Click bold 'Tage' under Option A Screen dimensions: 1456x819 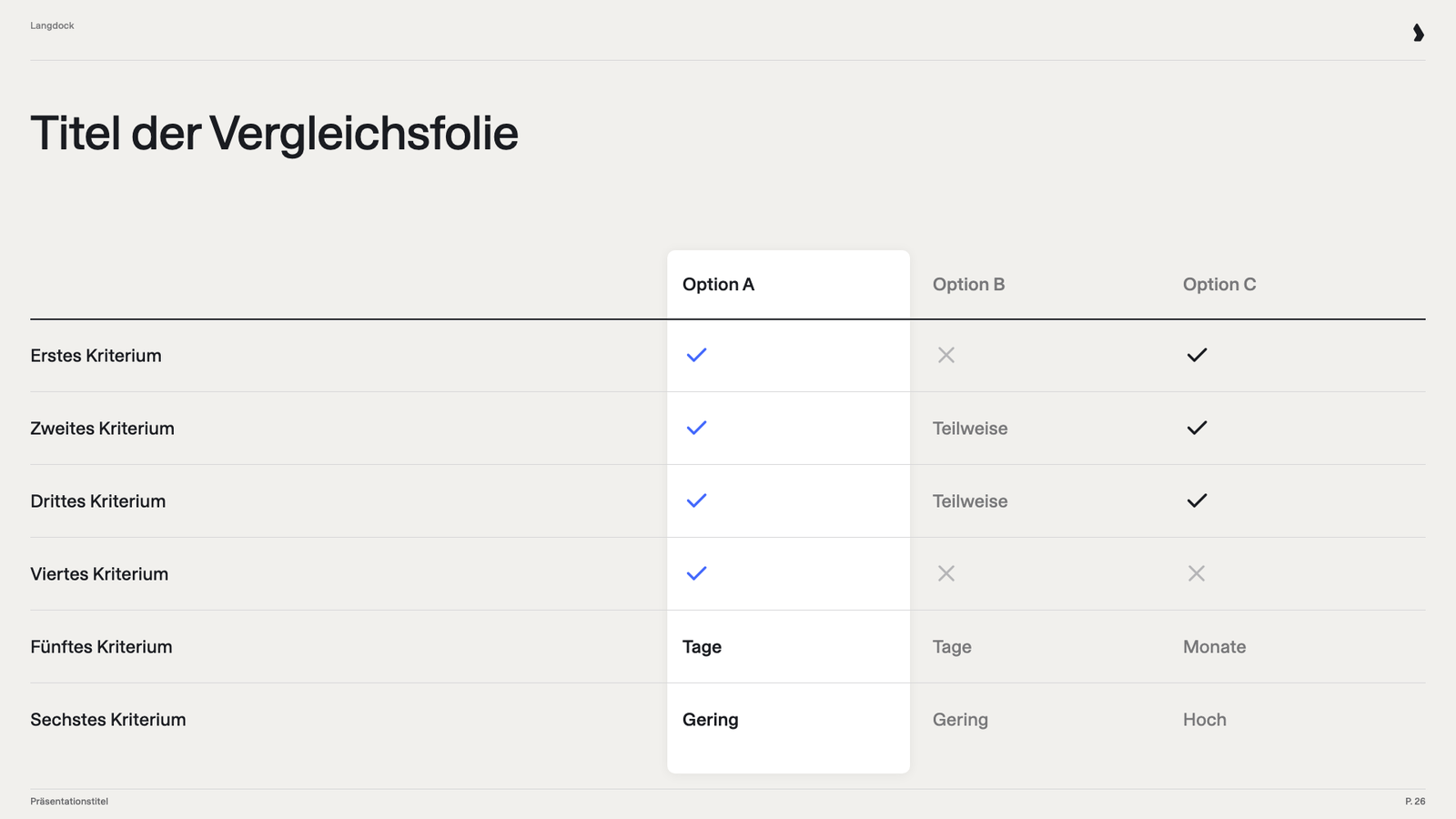(x=702, y=647)
